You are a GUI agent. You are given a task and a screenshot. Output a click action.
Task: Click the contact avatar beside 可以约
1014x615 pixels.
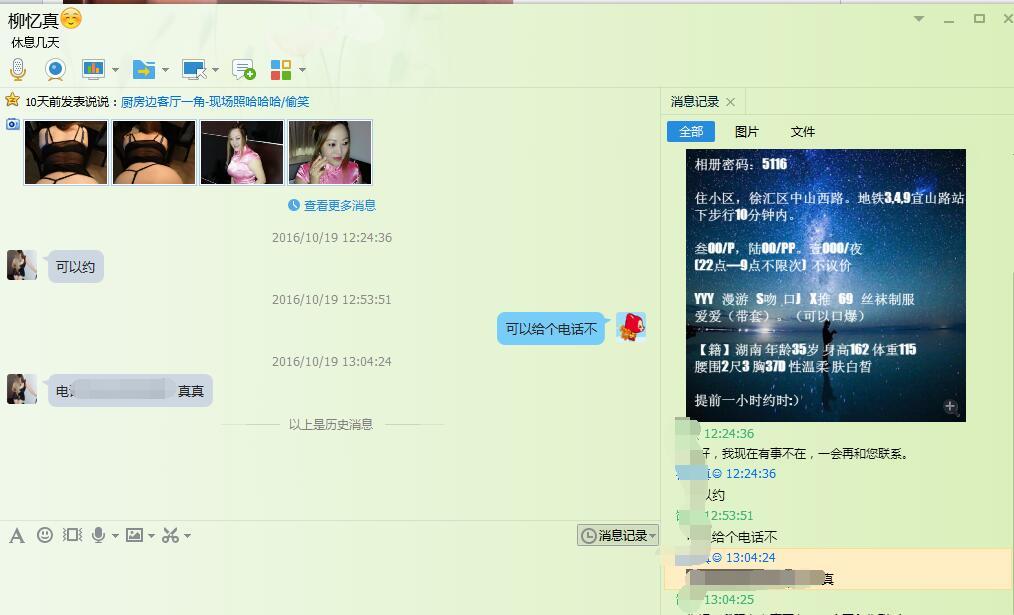tap(21, 265)
